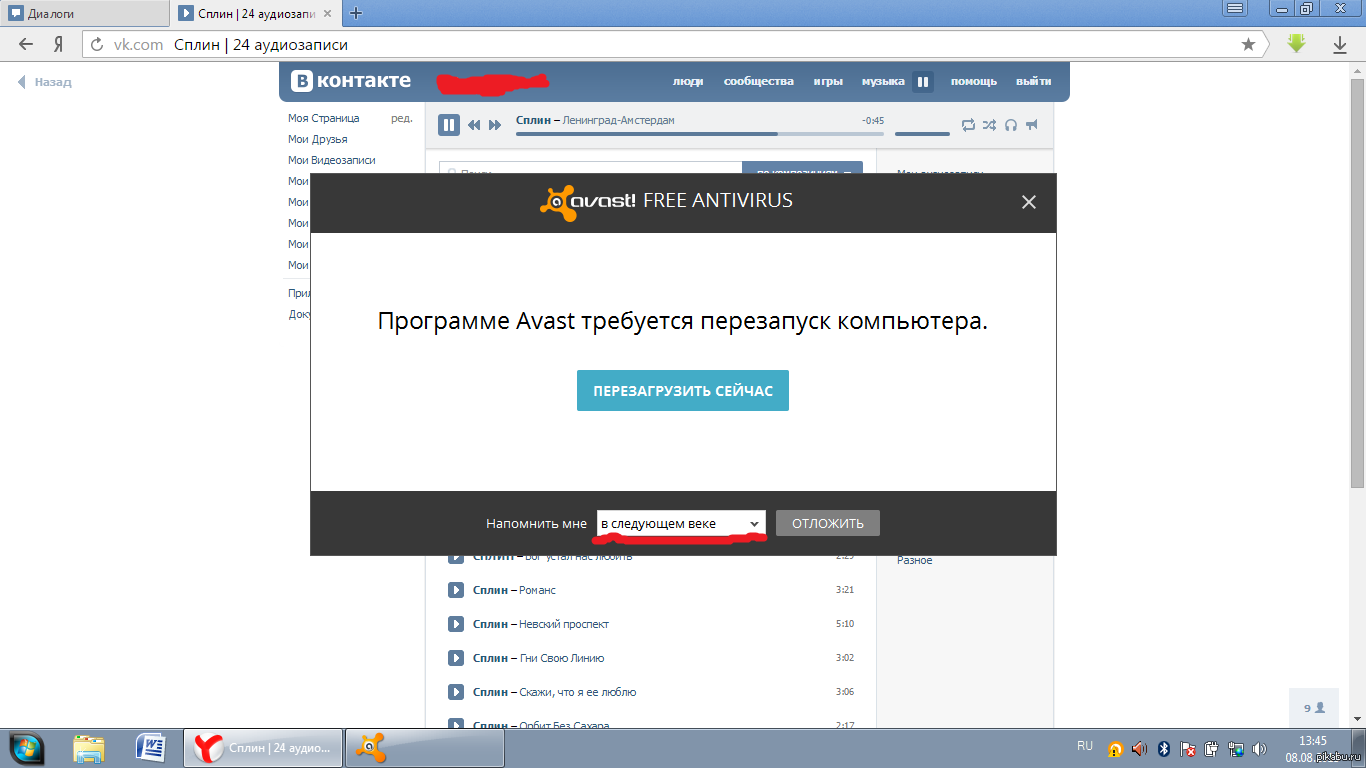This screenshot has width=1366, height=768.
Task: Click the taskbar clock showing 13:45
Action: coord(1312,741)
